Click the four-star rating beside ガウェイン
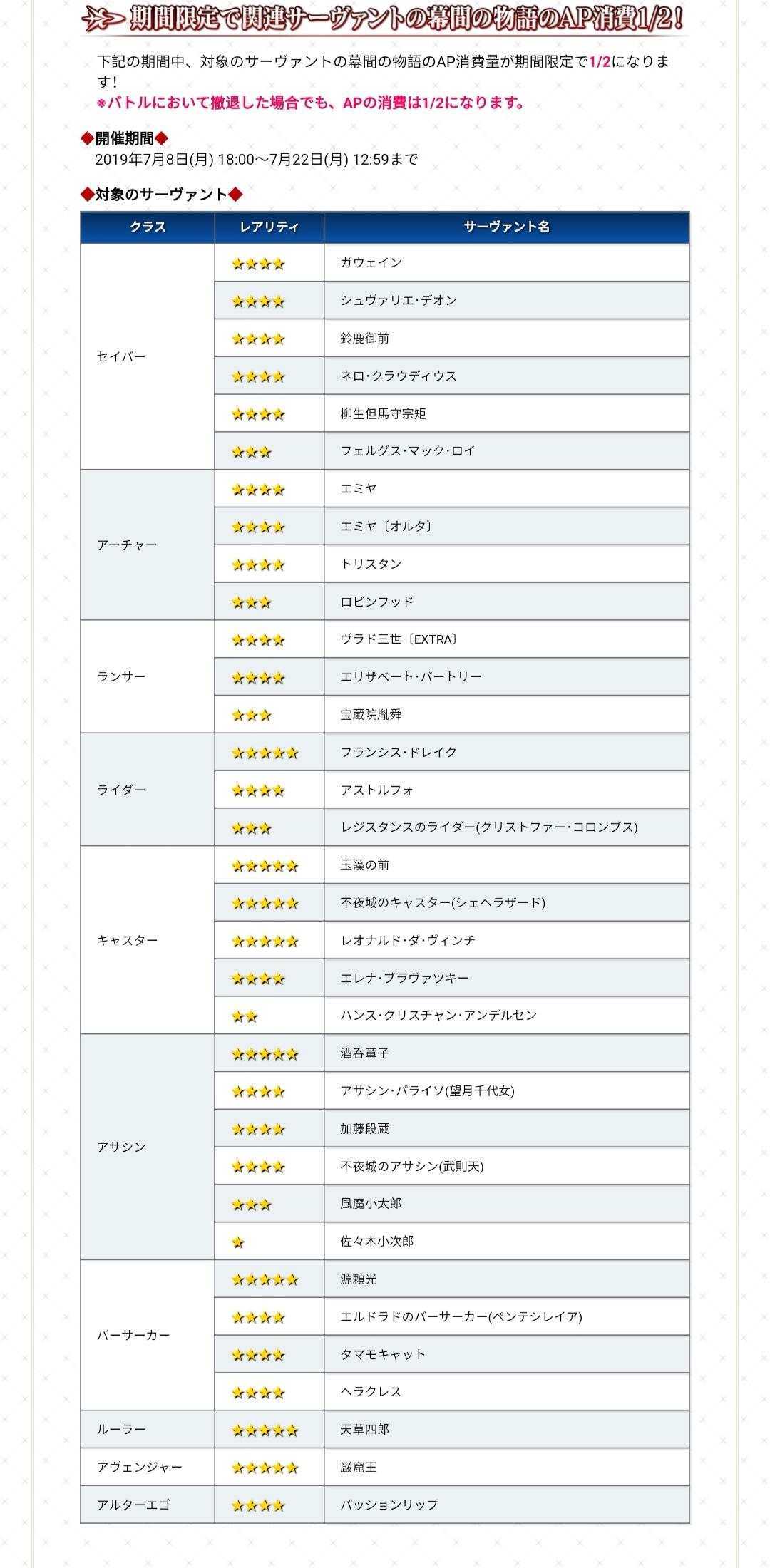770x1568 pixels. (258, 264)
